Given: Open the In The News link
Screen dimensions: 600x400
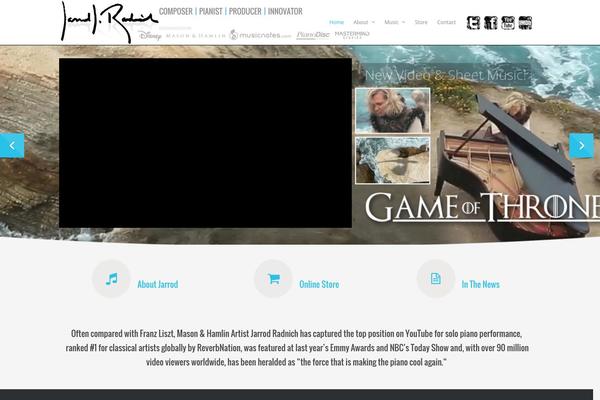Looking at the screenshot, I should 481,284.
